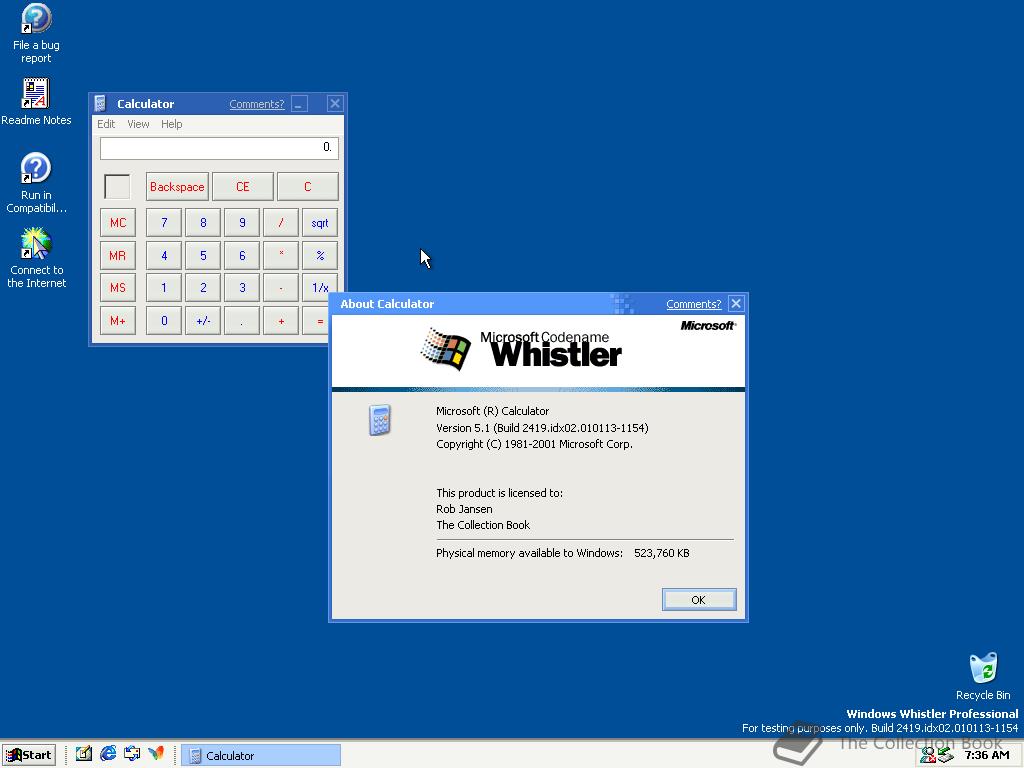The image size is (1024, 768).
Task: Launch Outlook Express from quick launch
Action: 132,754
